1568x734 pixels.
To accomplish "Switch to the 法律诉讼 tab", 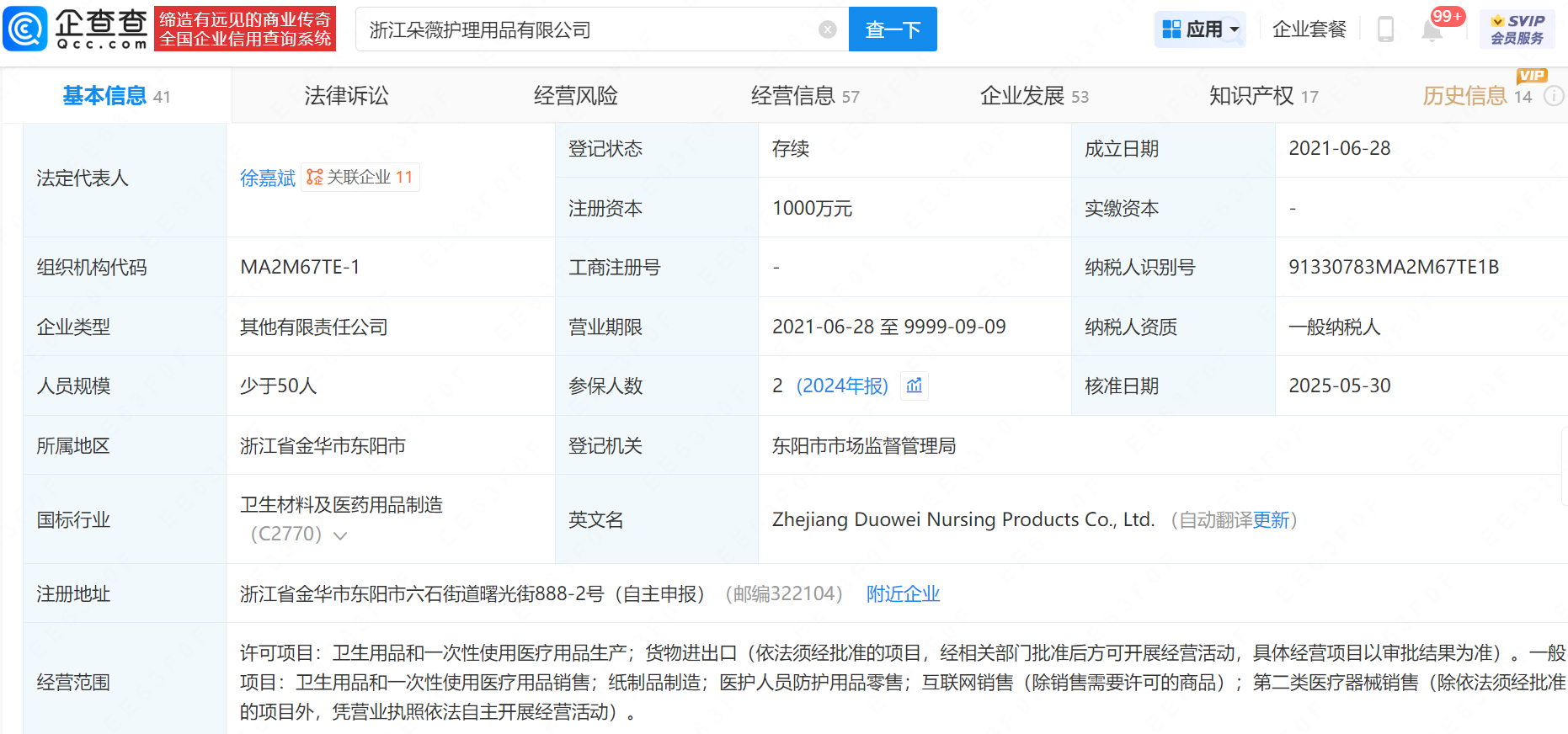I will coord(346,96).
